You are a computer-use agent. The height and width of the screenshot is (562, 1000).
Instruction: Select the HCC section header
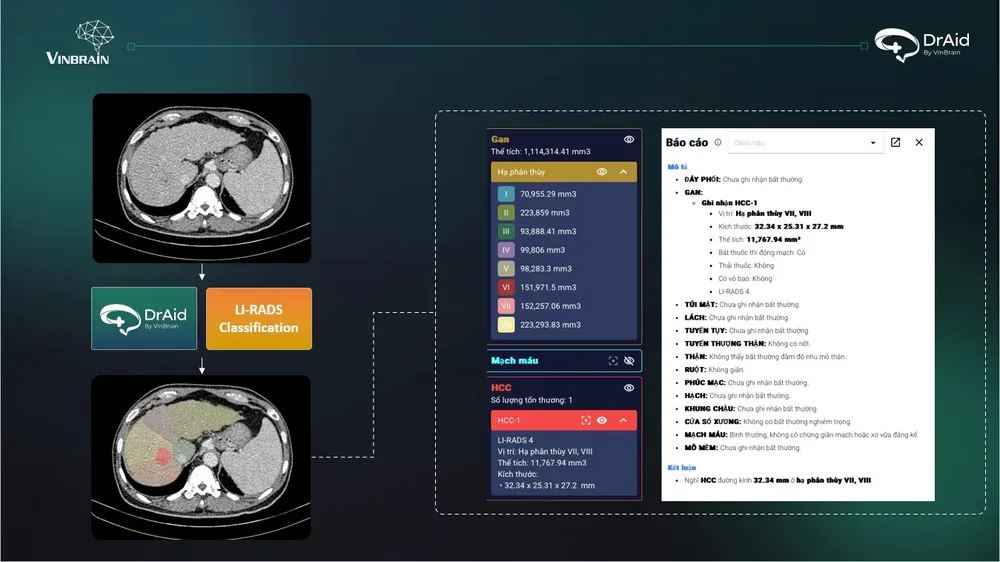point(501,388)
